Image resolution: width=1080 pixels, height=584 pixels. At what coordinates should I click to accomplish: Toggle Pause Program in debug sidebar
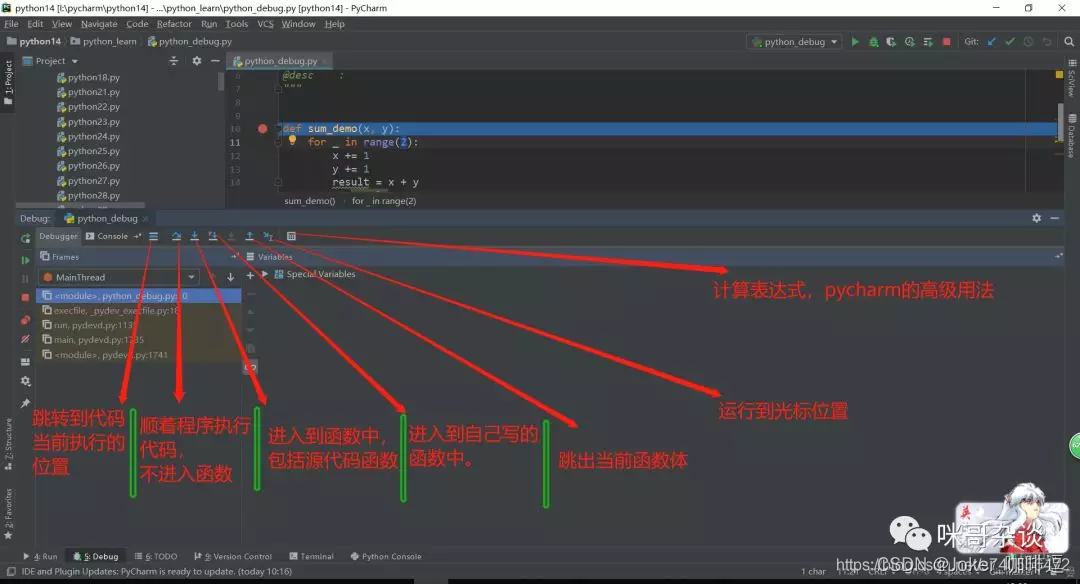(24, 277)
